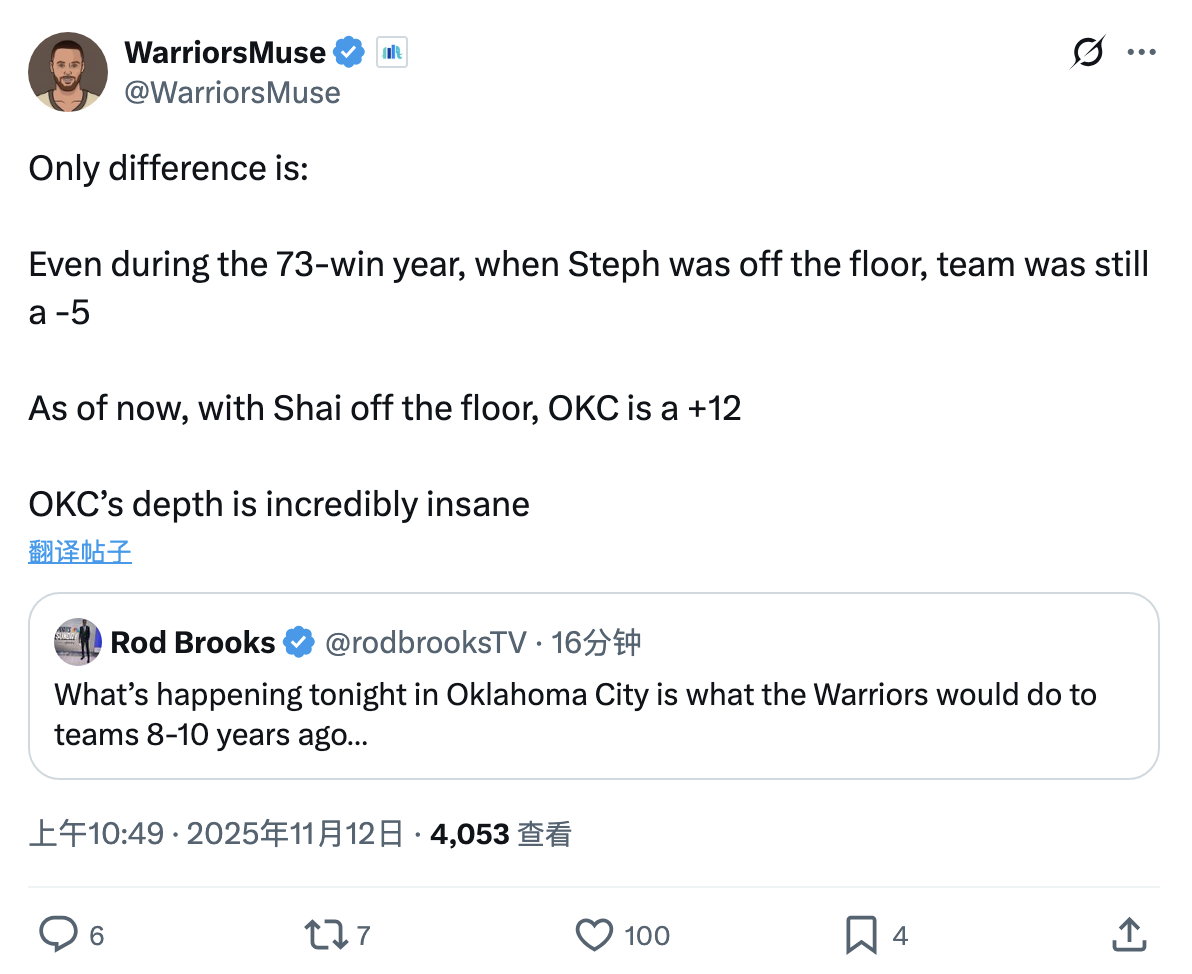Open WarriorsMuse profile avatar
Viewport: 1192px width, 974px height.
click(x=68, y=72)
